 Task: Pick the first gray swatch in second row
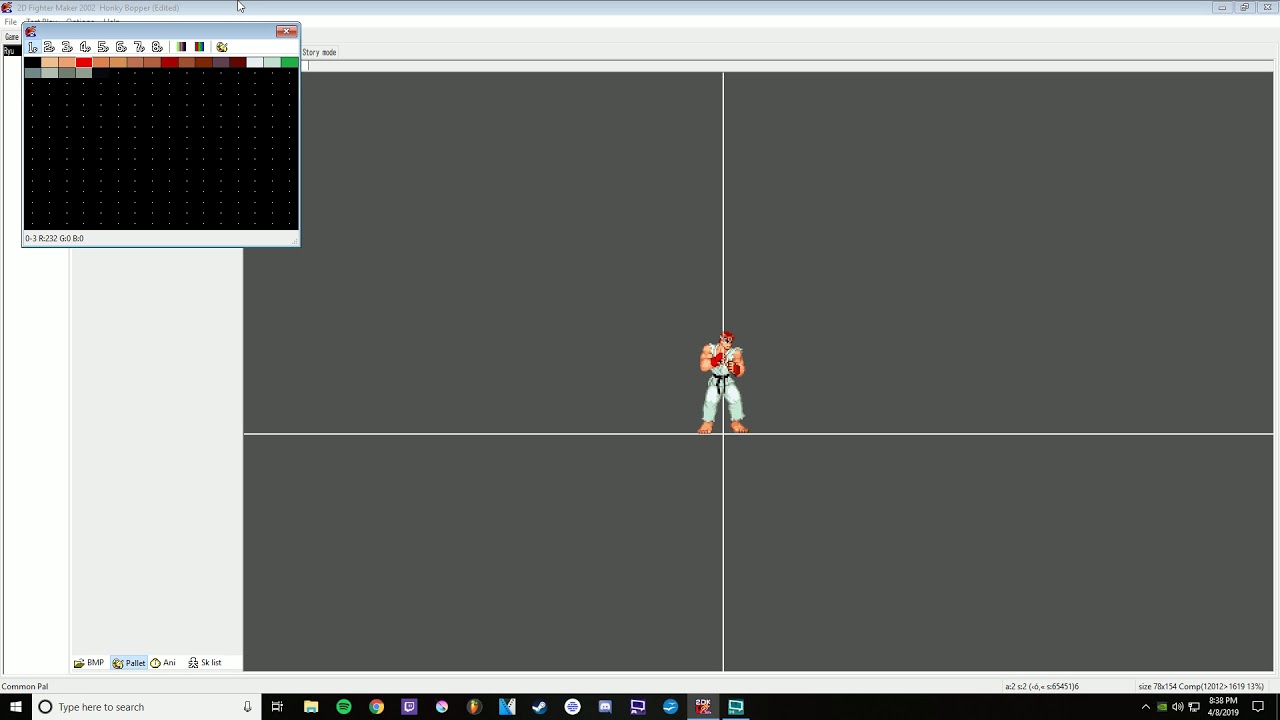32,73
